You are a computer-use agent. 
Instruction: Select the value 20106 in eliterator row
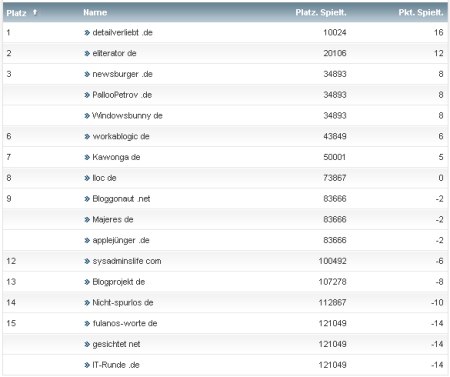click(335, 53)
